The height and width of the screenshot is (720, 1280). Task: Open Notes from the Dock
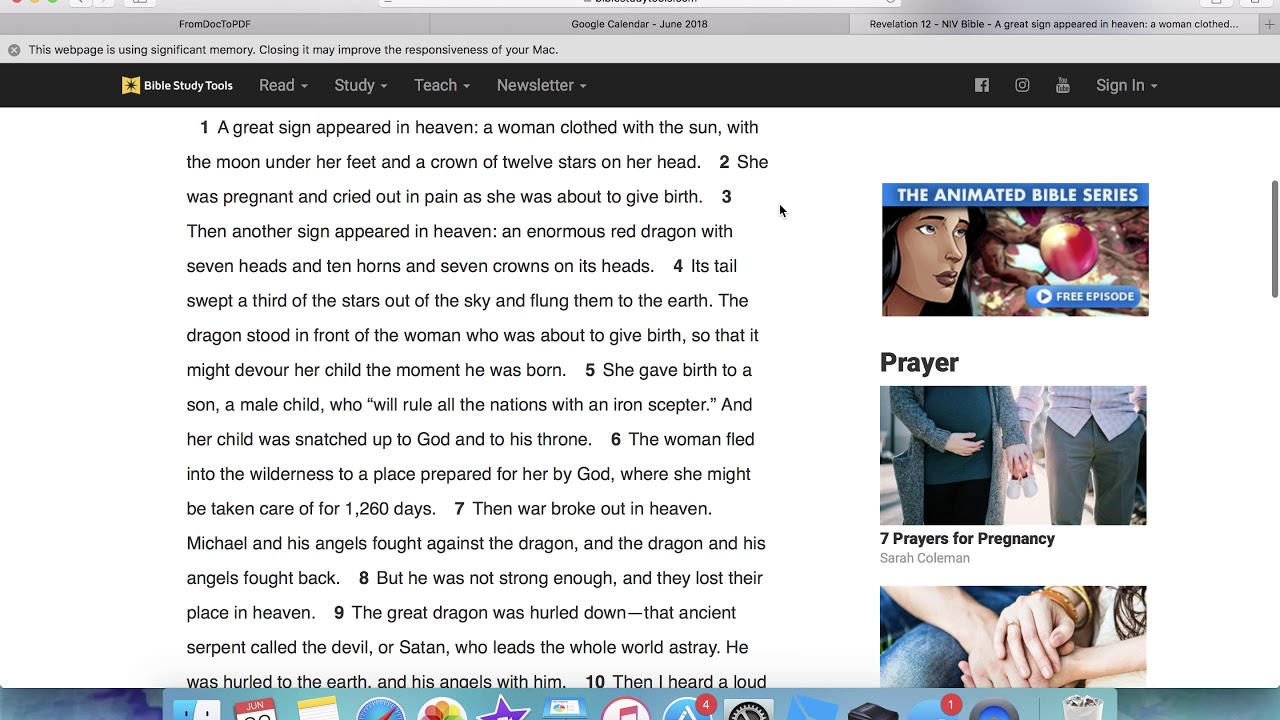(318, 708)
